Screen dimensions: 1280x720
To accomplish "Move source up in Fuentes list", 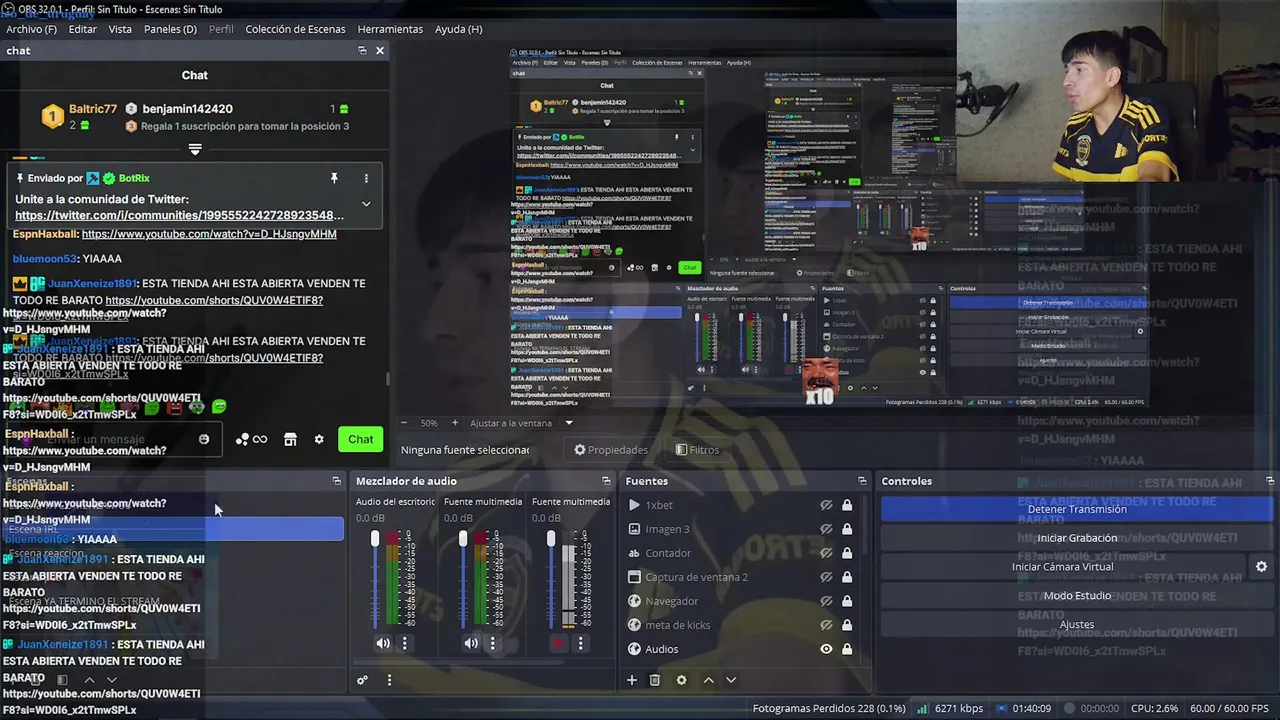I will 709,680.
